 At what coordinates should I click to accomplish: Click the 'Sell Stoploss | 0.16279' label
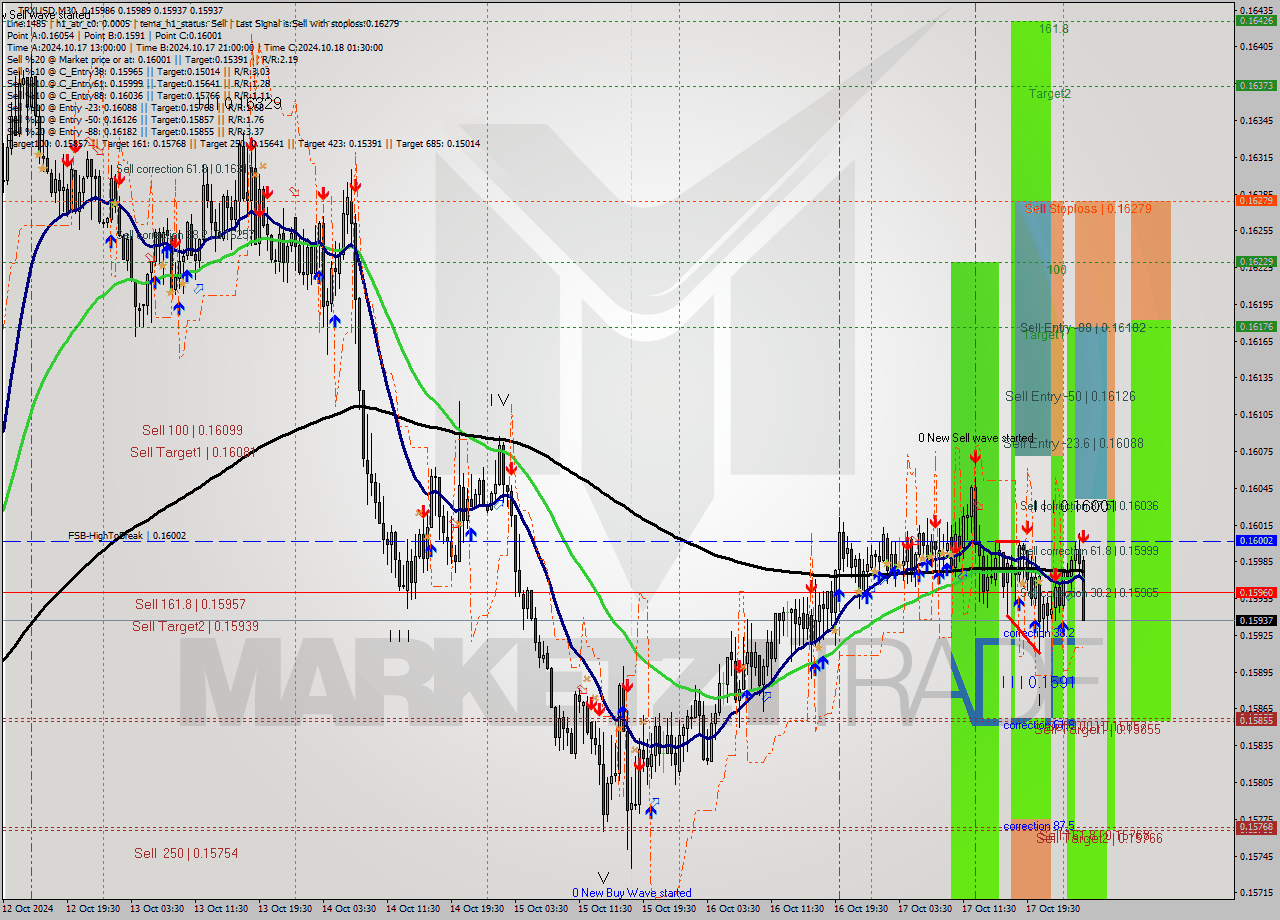click(x=1088, y=208)
